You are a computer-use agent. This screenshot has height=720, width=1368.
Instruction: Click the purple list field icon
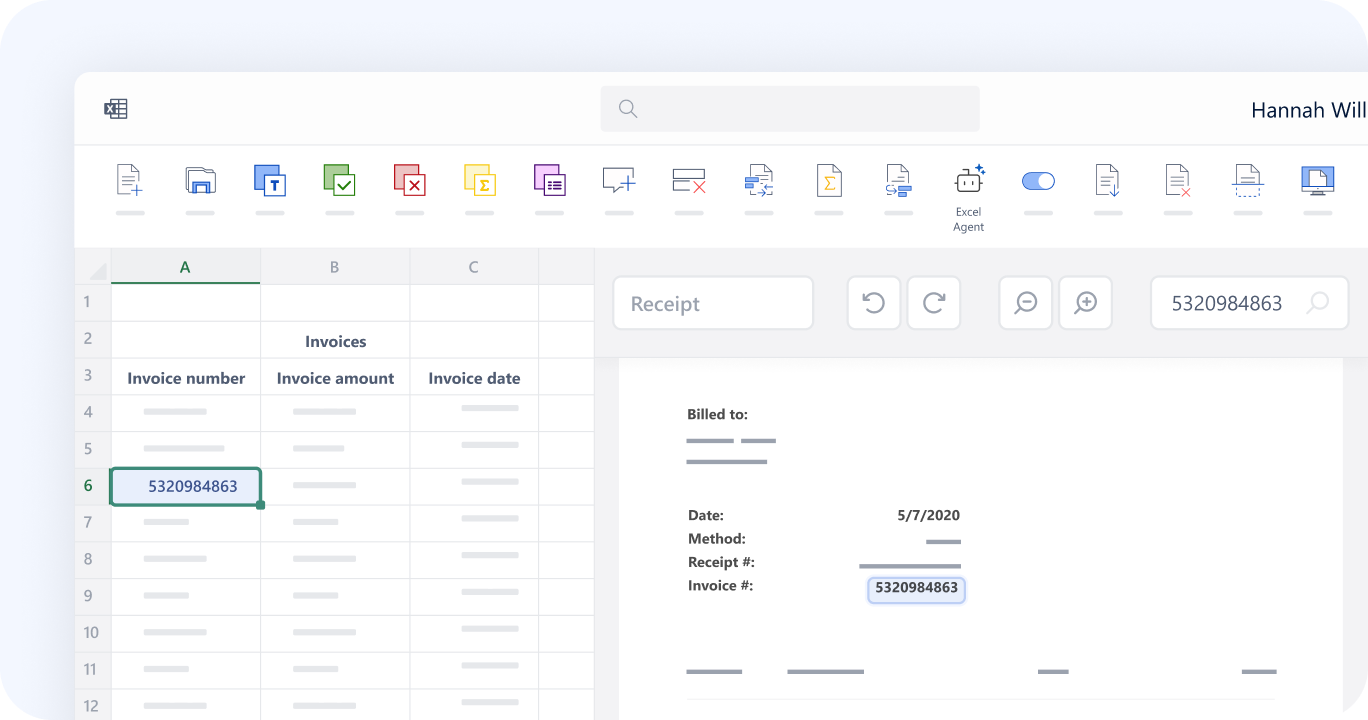click(549, 181)
